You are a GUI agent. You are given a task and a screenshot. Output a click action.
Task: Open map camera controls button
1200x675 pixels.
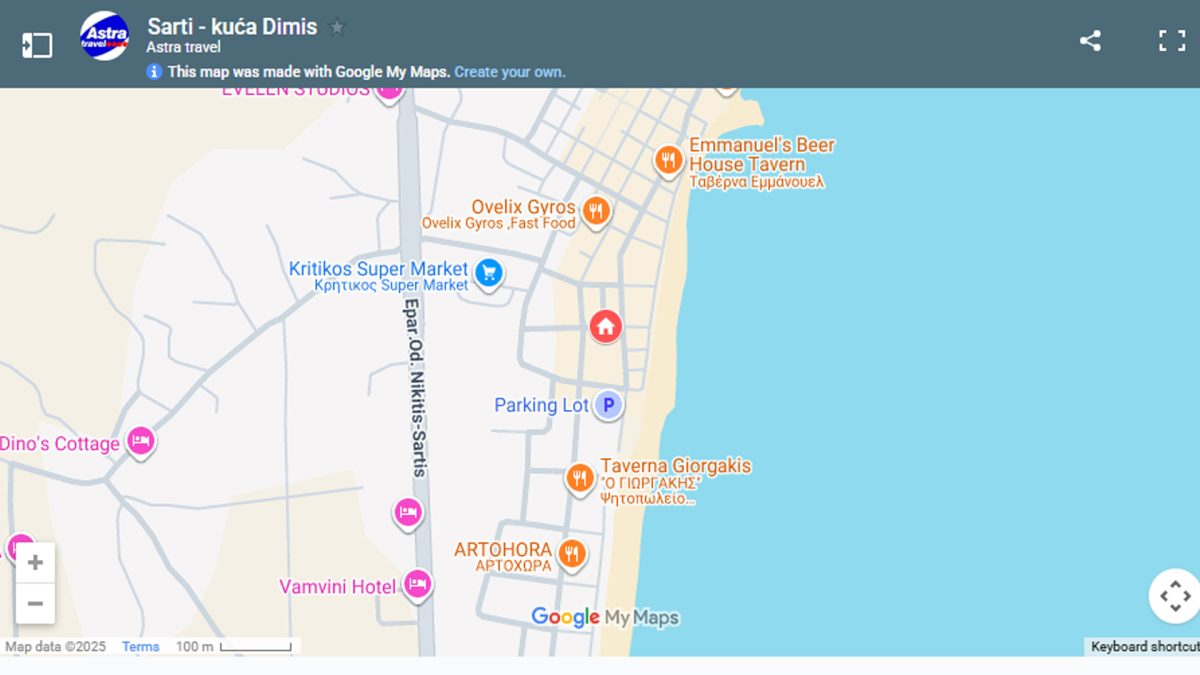tap(1174, 597)
